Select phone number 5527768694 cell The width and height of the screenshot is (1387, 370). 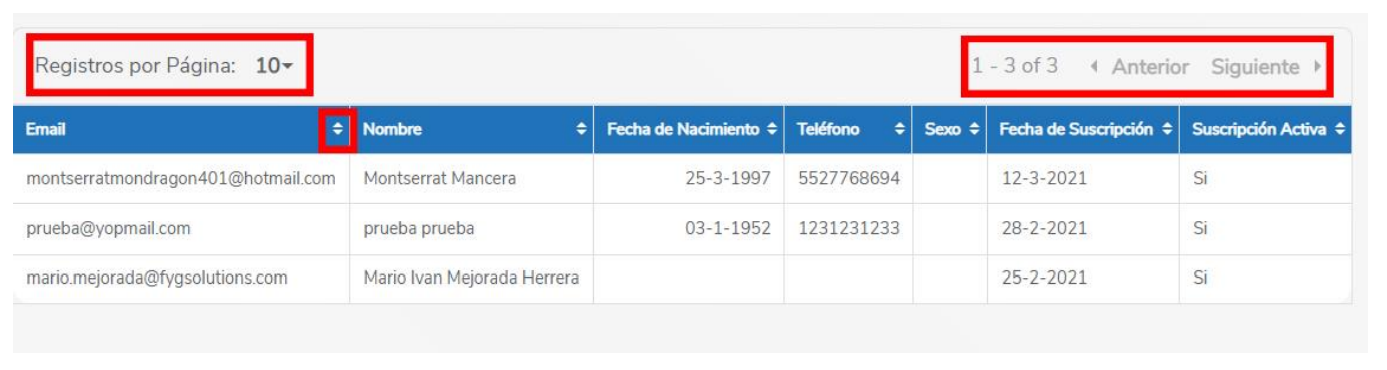click(x=848, y=179)
